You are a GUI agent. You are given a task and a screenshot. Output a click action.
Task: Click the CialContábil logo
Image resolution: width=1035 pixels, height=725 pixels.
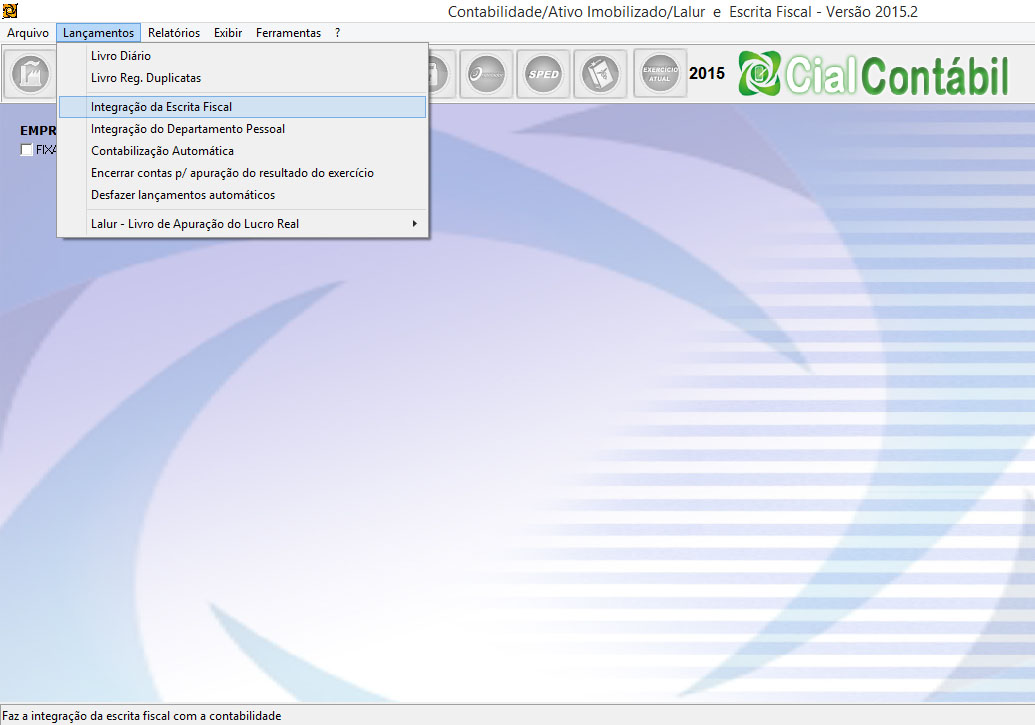pos(874,74)
